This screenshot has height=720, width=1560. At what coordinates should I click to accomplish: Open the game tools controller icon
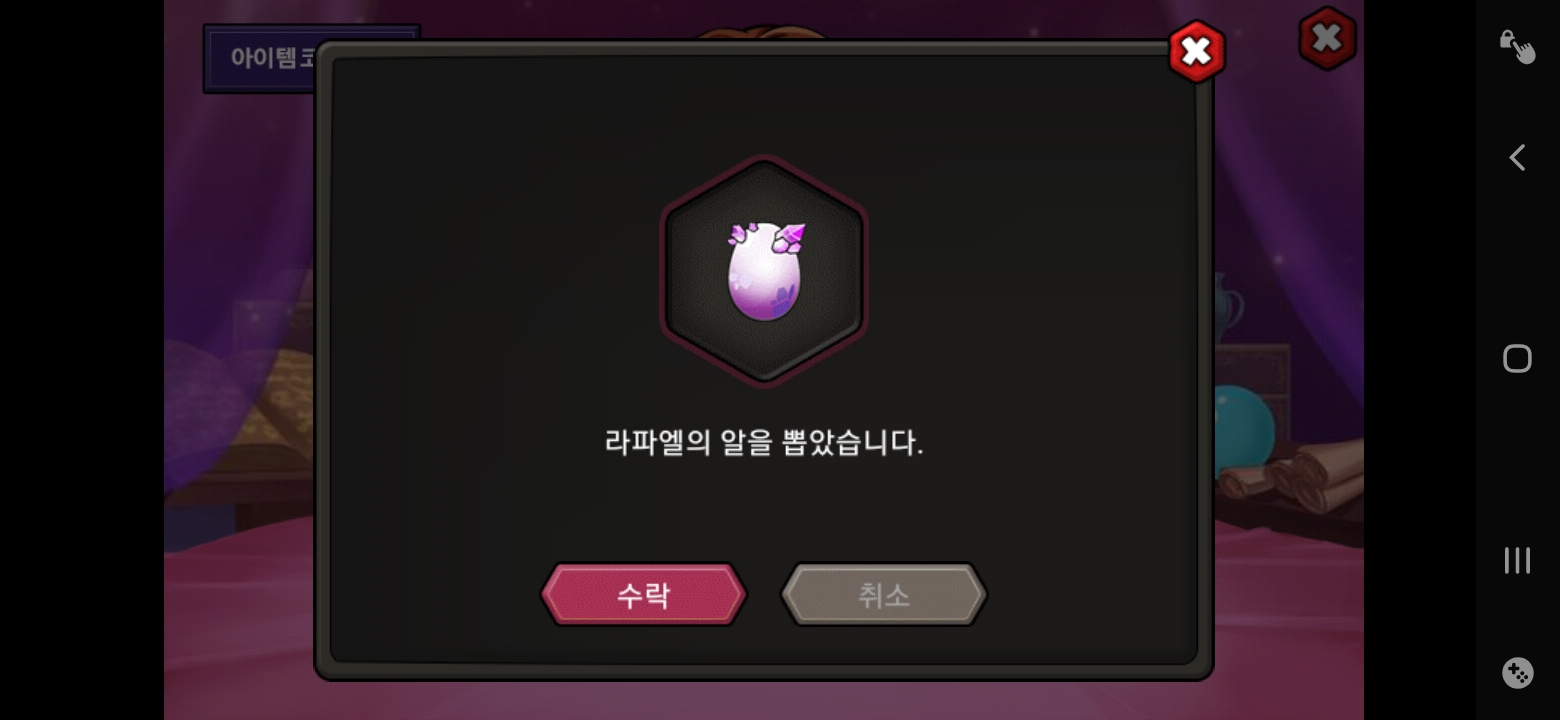pyautogui.click(x=1517, y=673)
